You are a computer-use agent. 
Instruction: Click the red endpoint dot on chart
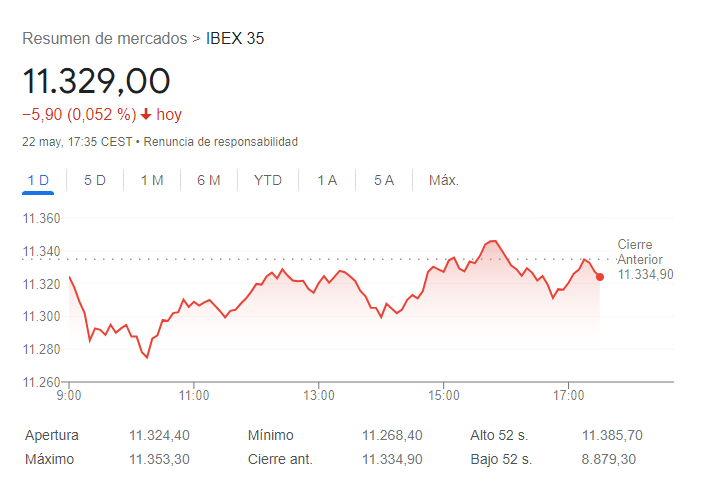coord(599,277)
